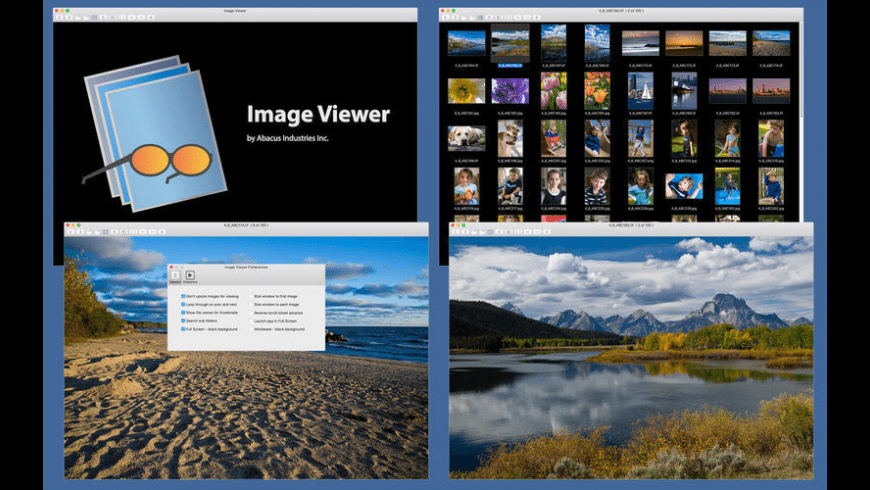
Task: Open the General tab in Preferences
Action: (175, 276)
